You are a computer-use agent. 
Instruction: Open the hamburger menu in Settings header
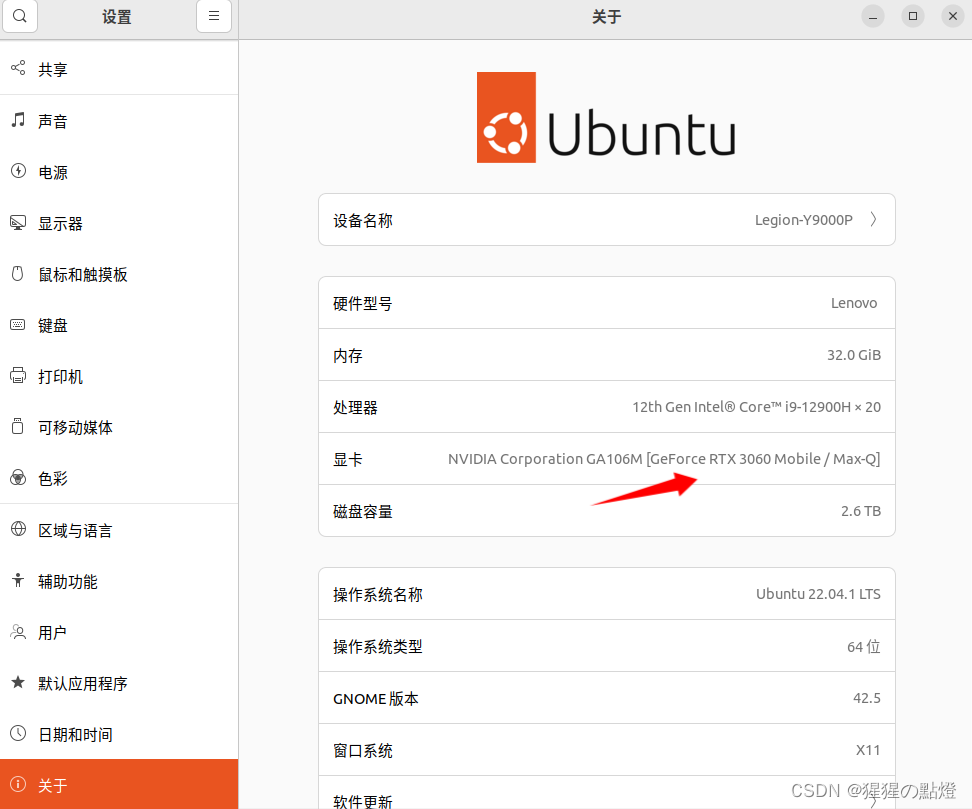(214, 16)
